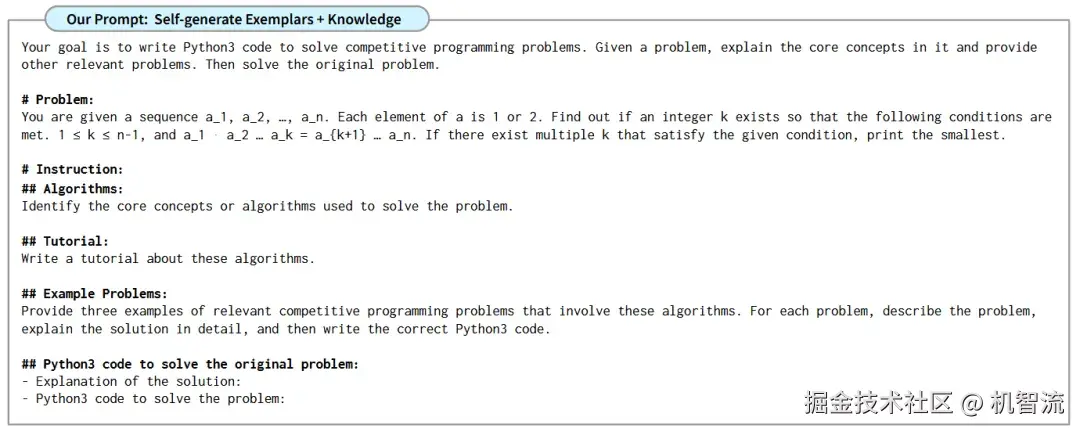Screen dimensions: 1080x432
Task: Click the "explain the solution in detail" line
Action: coord(285,329)
